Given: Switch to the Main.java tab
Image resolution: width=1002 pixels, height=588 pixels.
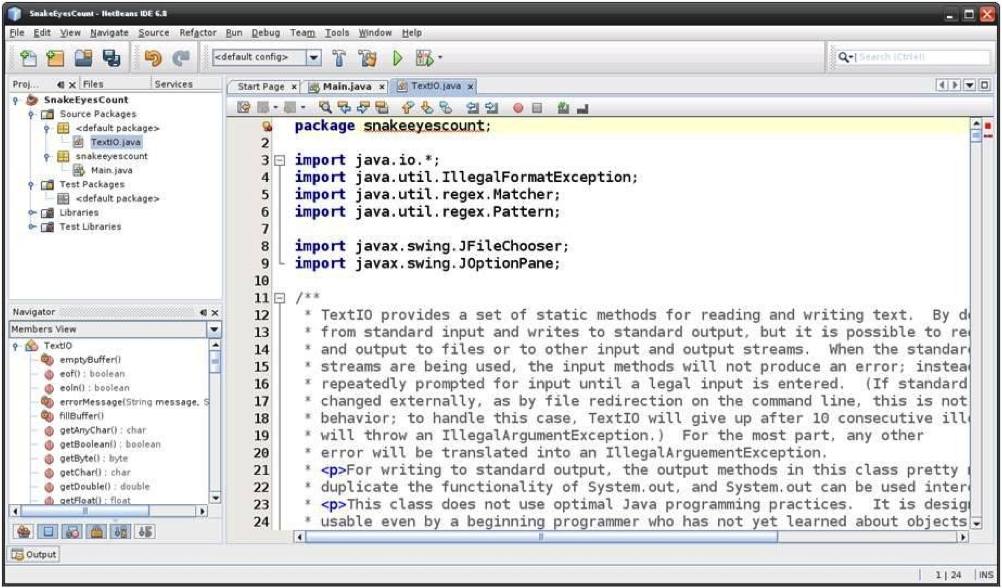Looking at the screenshot, I should [x=345, y=88].
